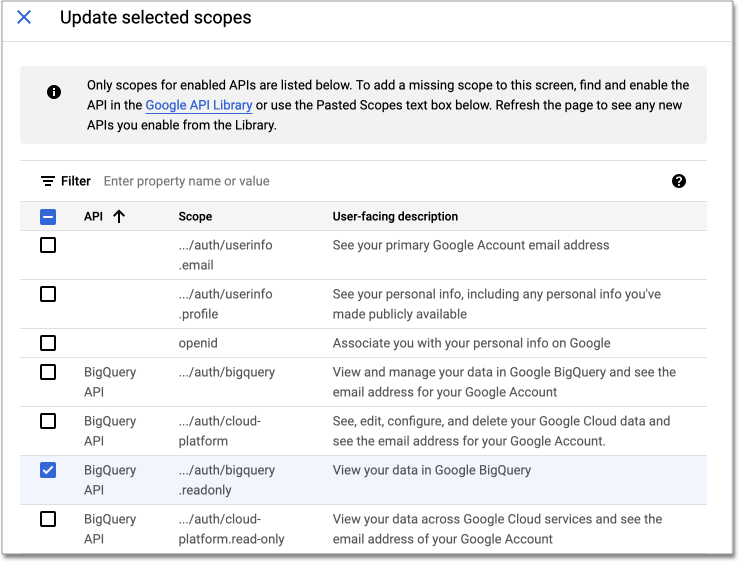The width and height of the screenshot is (739, 562).
Task: Uncheck the bigquery.readonly scope checkbox
Action: [x=48, y=470]
